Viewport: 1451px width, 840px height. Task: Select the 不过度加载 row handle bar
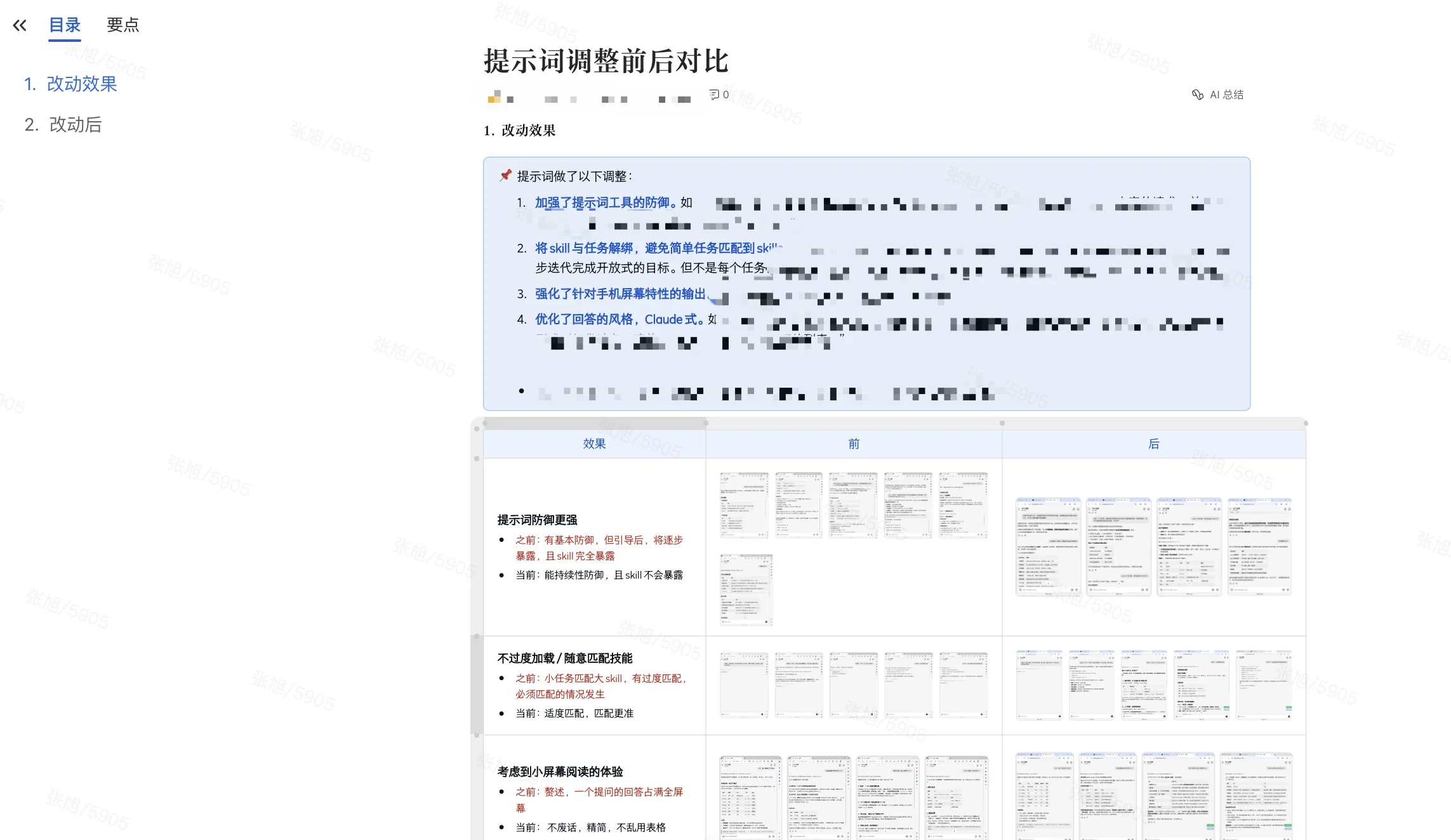[x=477, y=685]
